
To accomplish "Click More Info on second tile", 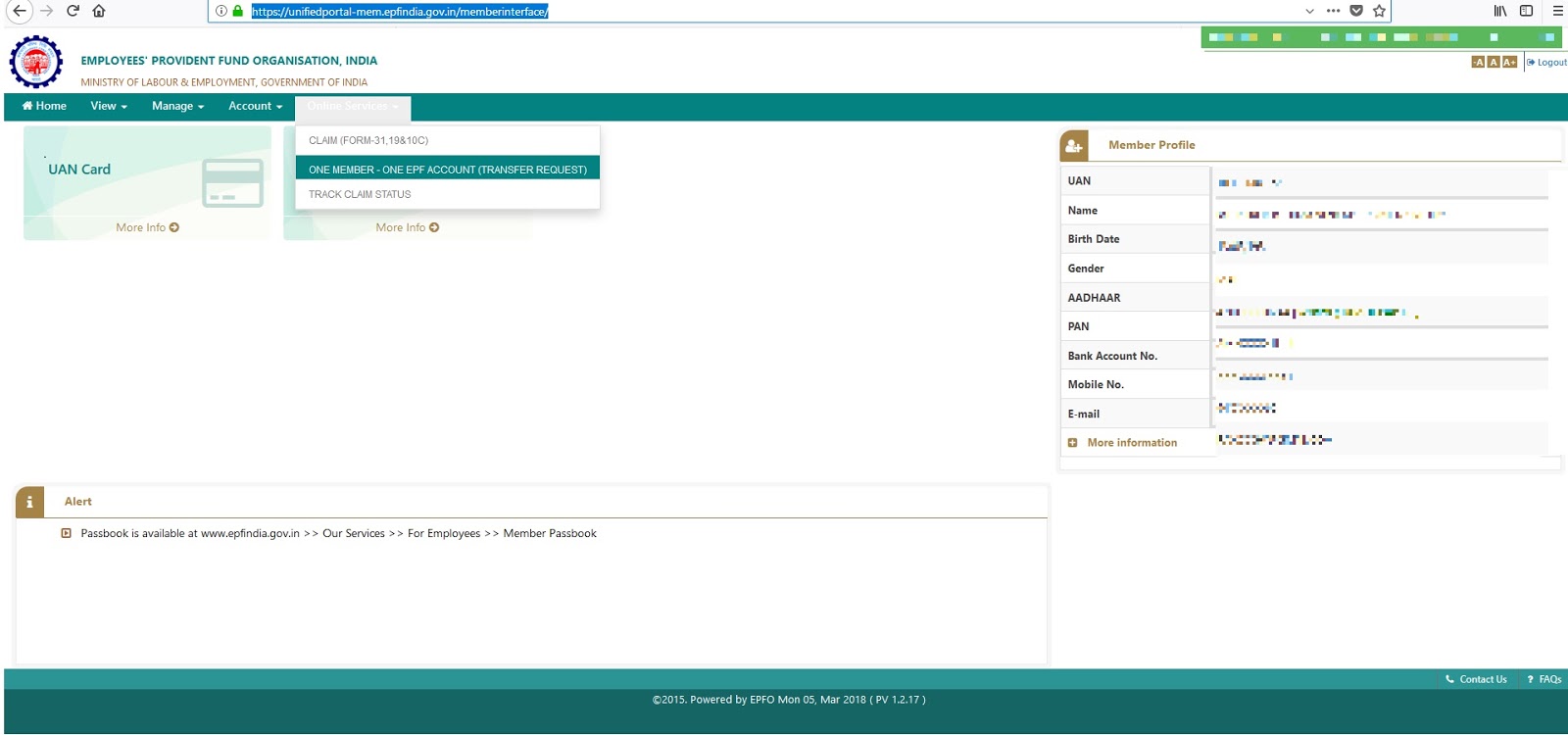I will [x=407, y=227].
